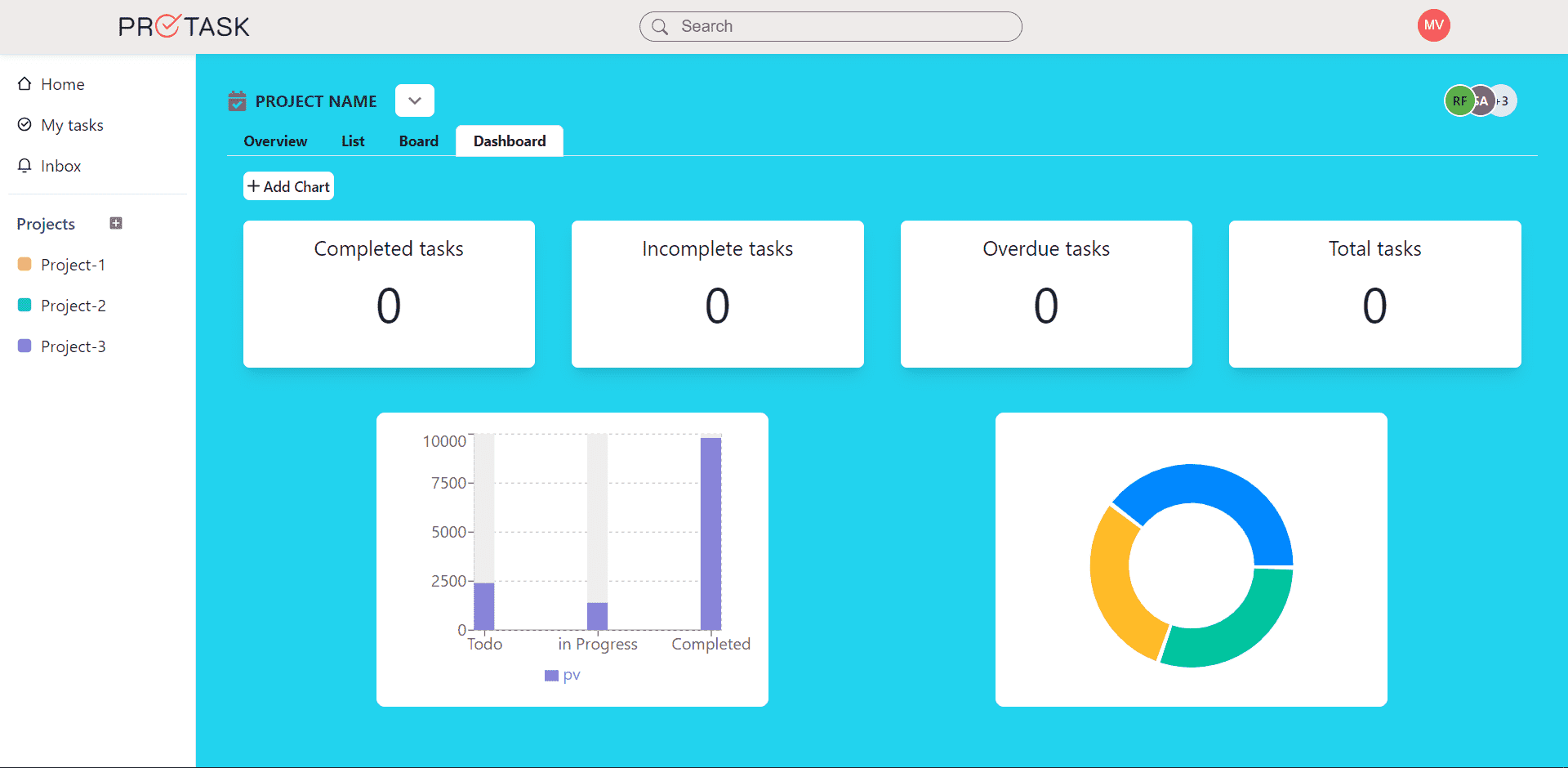
Task: Click the Project-1 orange color swatch
Action: pyautogui.click(x=24, y=265)
